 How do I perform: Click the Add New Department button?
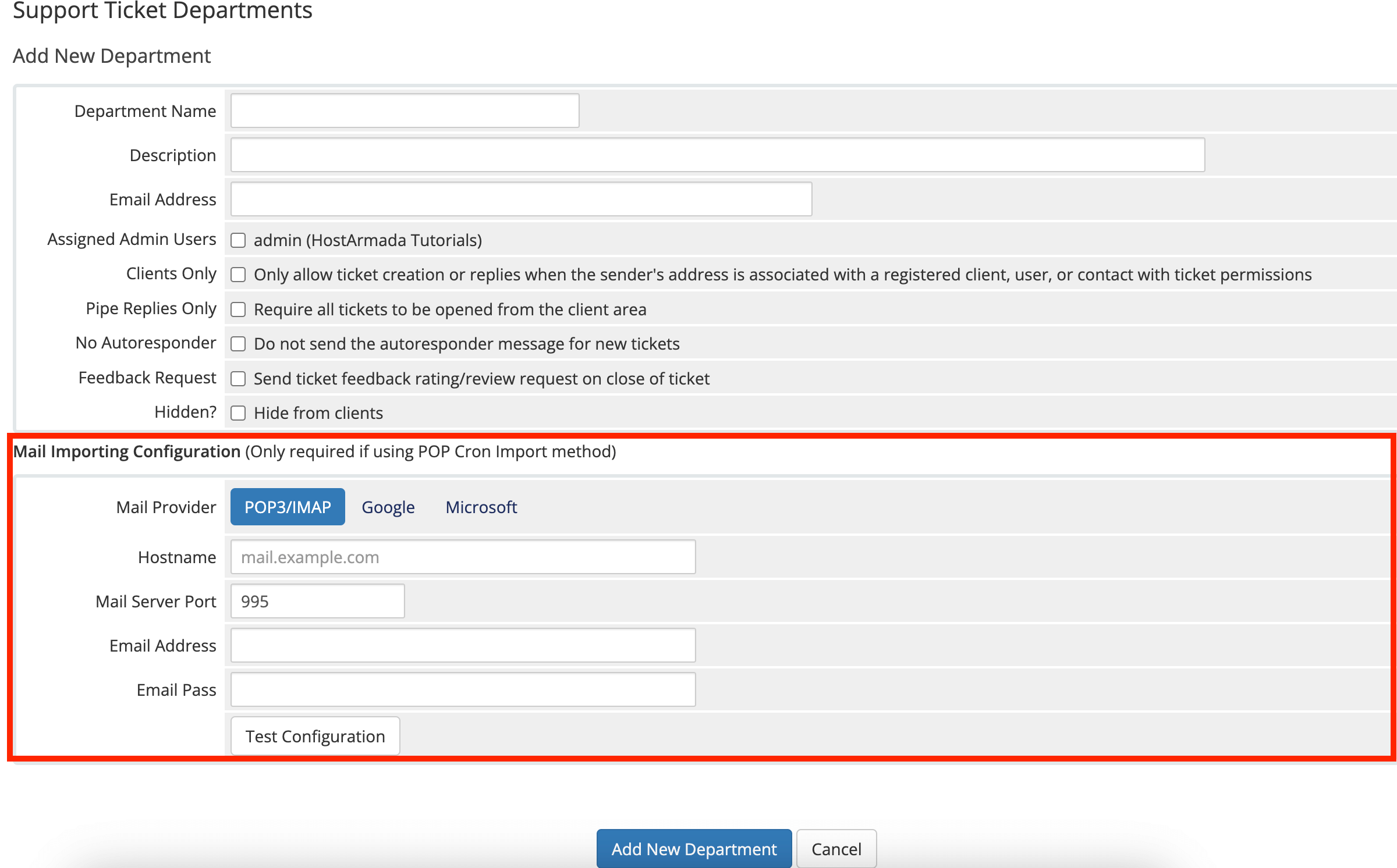(694, 849)
